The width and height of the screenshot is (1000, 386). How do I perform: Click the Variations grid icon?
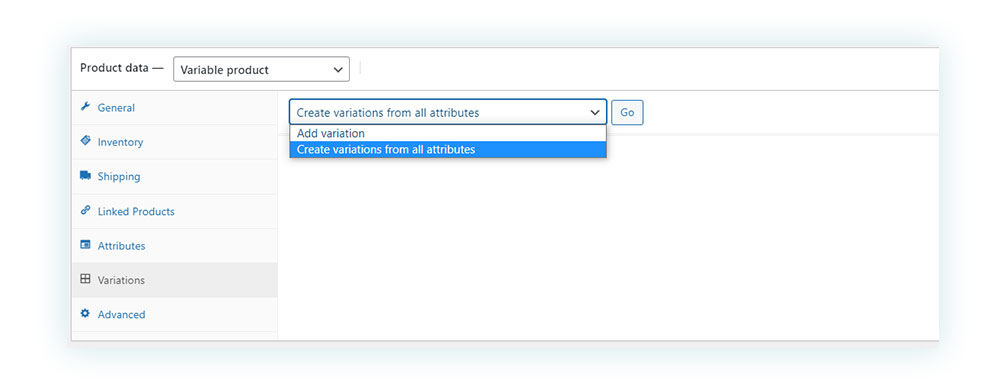click(x=85, y=279)
